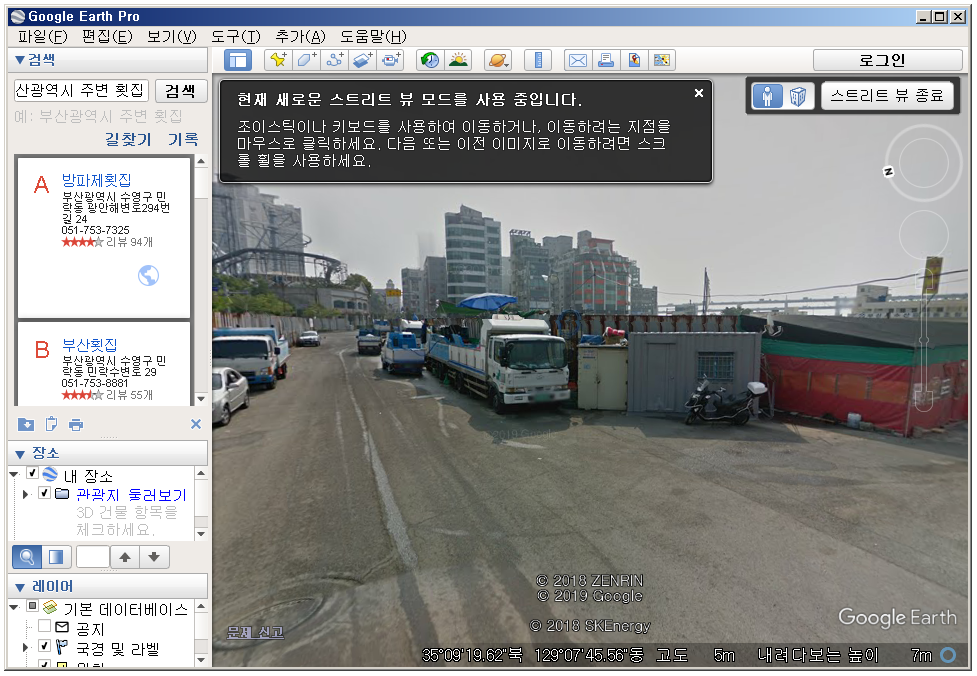Click the email envelope icon
977x676 pixels.
click(x=578, y=60)
